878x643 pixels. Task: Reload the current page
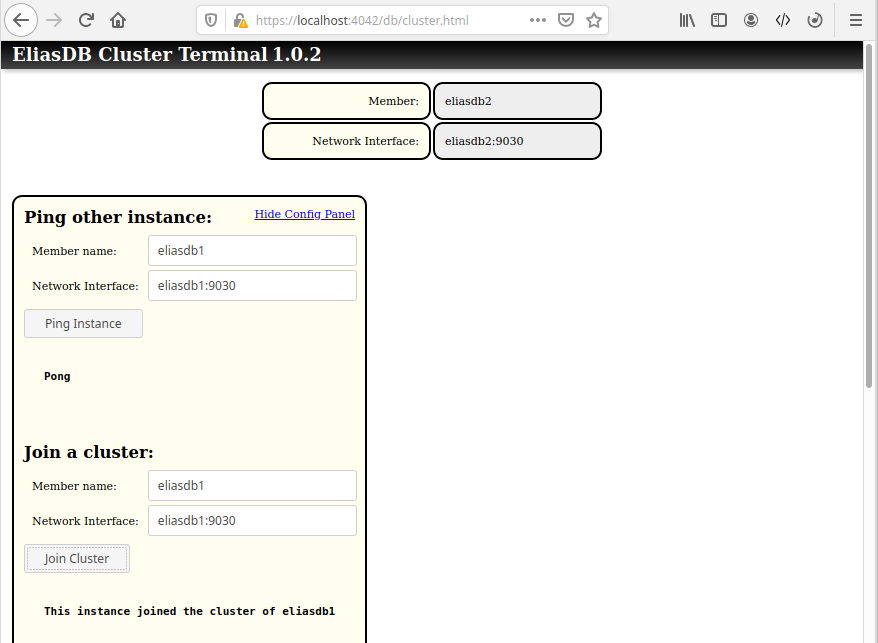pyautogui.click(x=86, y=20)
